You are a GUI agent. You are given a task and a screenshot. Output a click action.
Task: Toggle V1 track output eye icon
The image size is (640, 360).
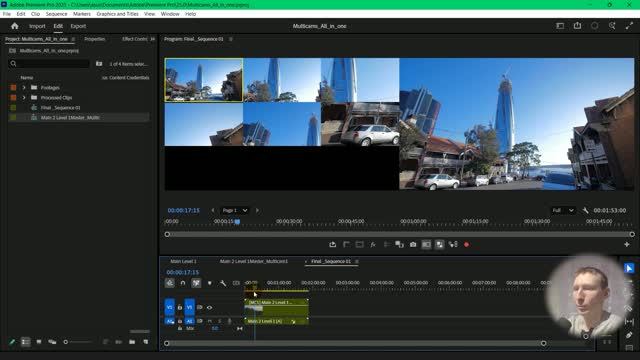point(209,307)
